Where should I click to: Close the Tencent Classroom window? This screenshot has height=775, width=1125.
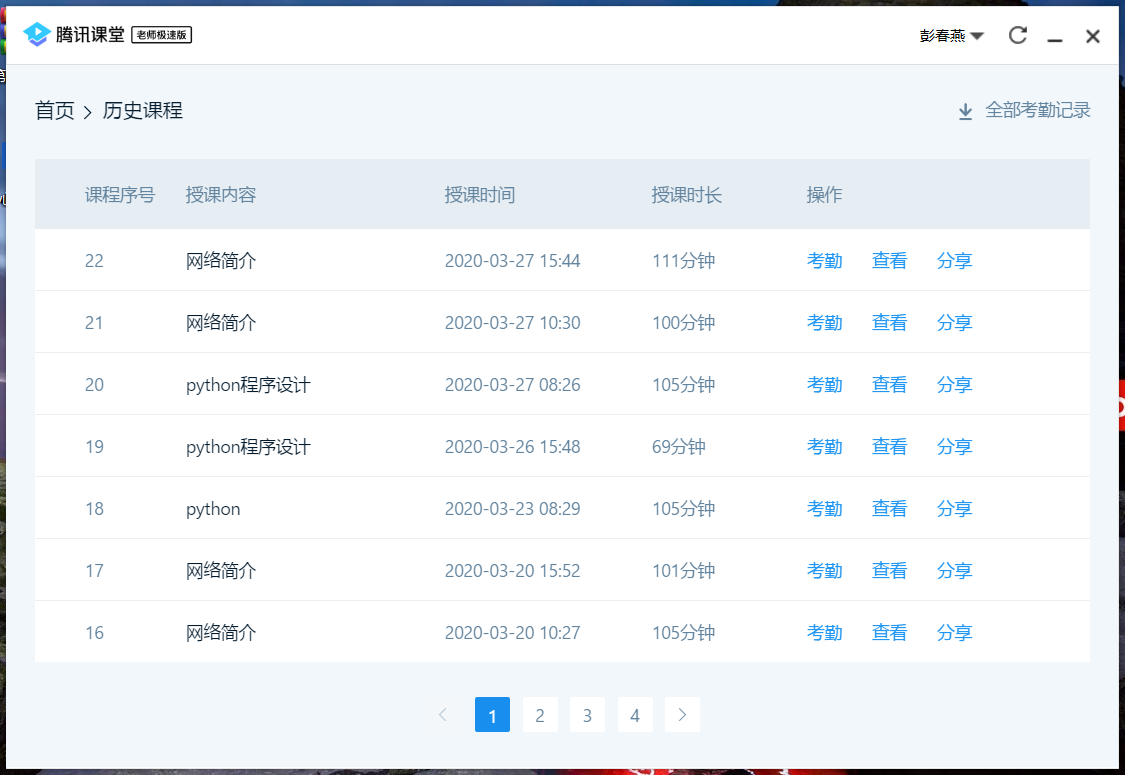pyautogui.click(x=1093, y=37)
